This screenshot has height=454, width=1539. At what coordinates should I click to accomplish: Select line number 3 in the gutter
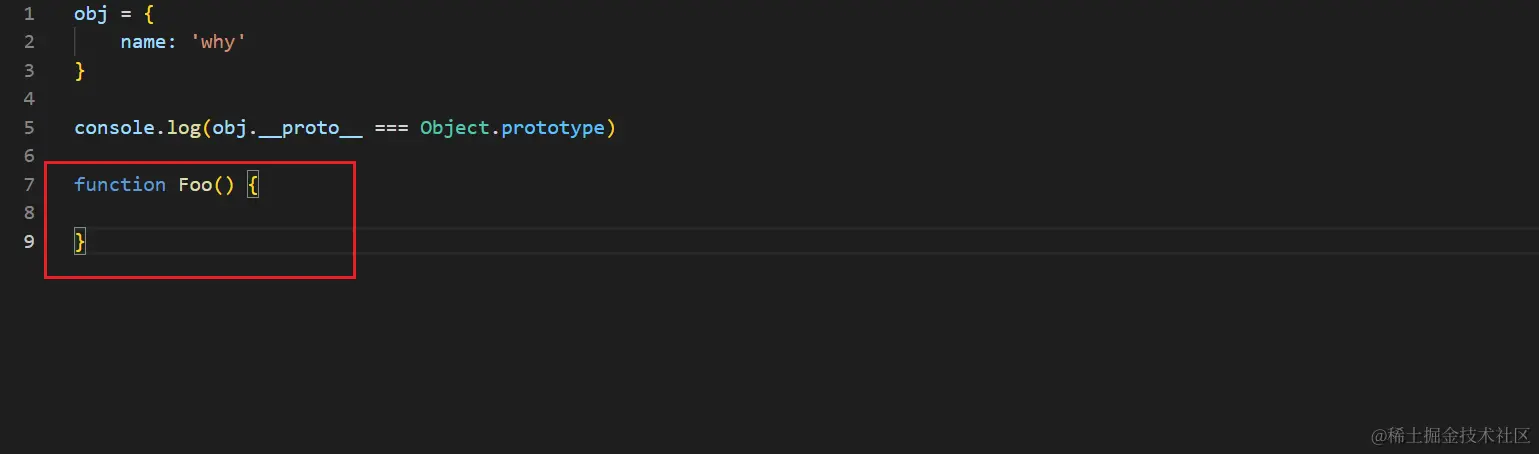tap(28, 71)
